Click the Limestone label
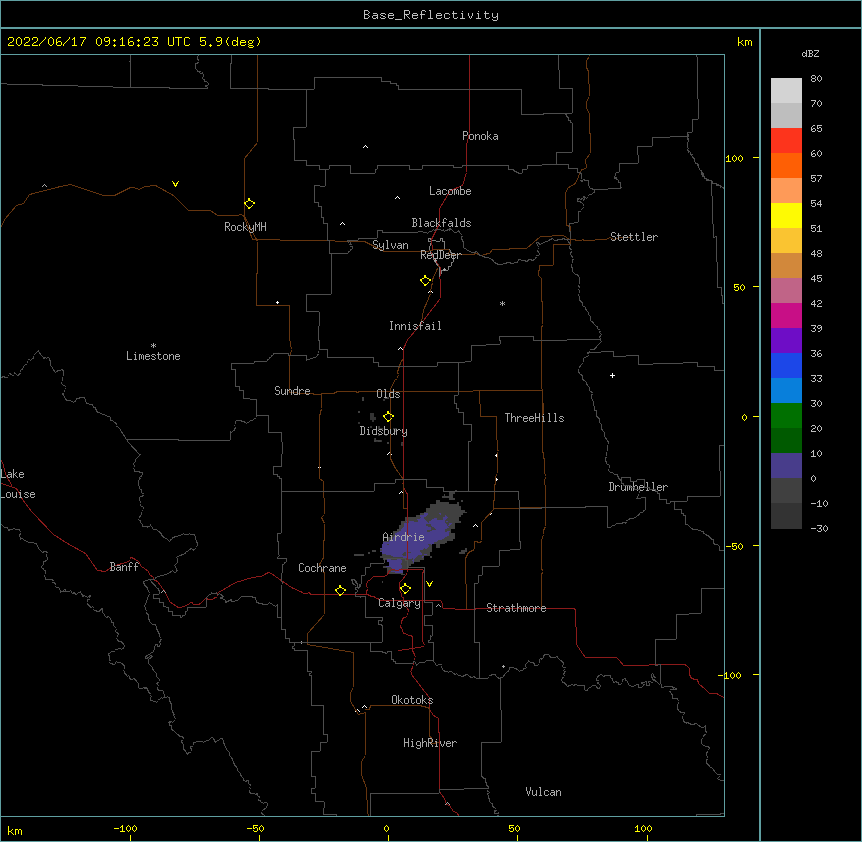The height and width of the screenshot is (842, 862). tap(153, 356)
